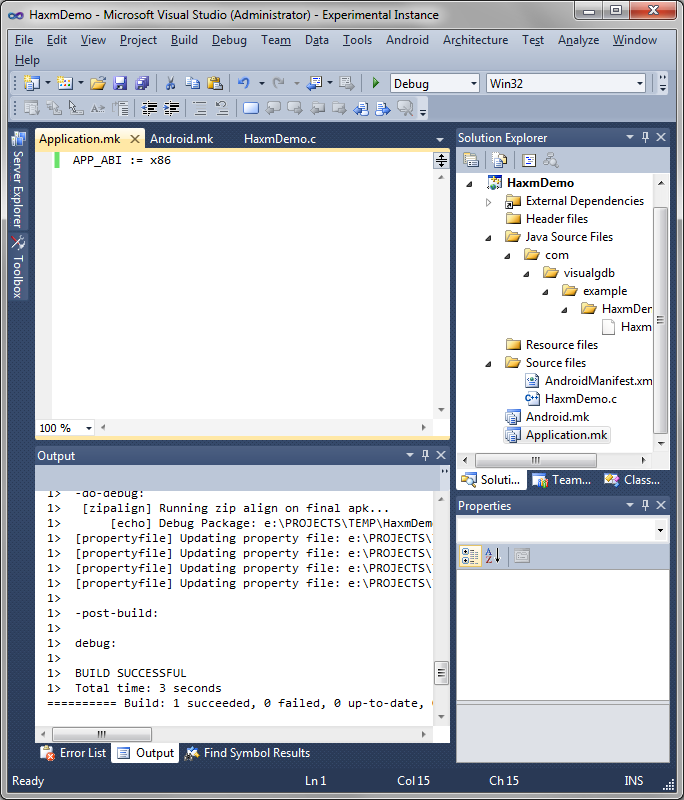Collapse the visualgdb folder node

point(526,274)
